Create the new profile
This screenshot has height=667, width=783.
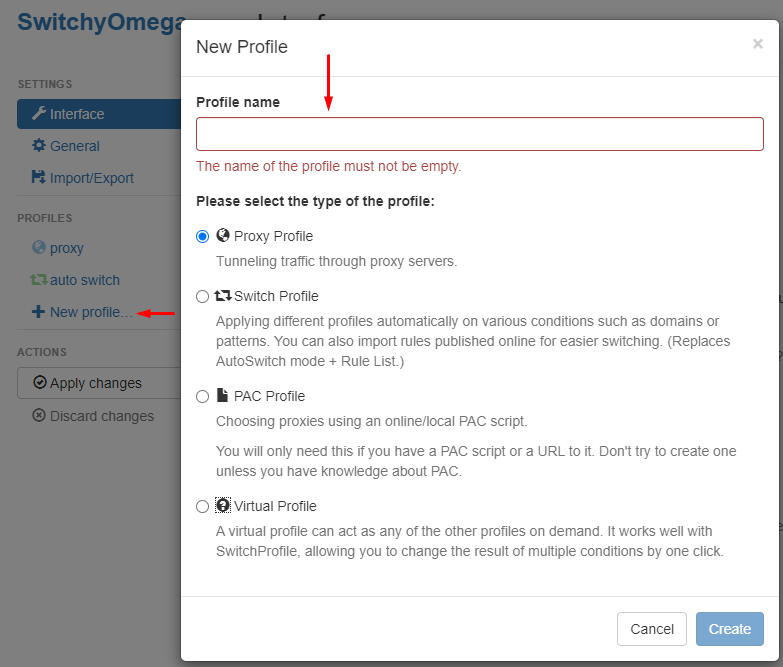click(x=730, y=629)
